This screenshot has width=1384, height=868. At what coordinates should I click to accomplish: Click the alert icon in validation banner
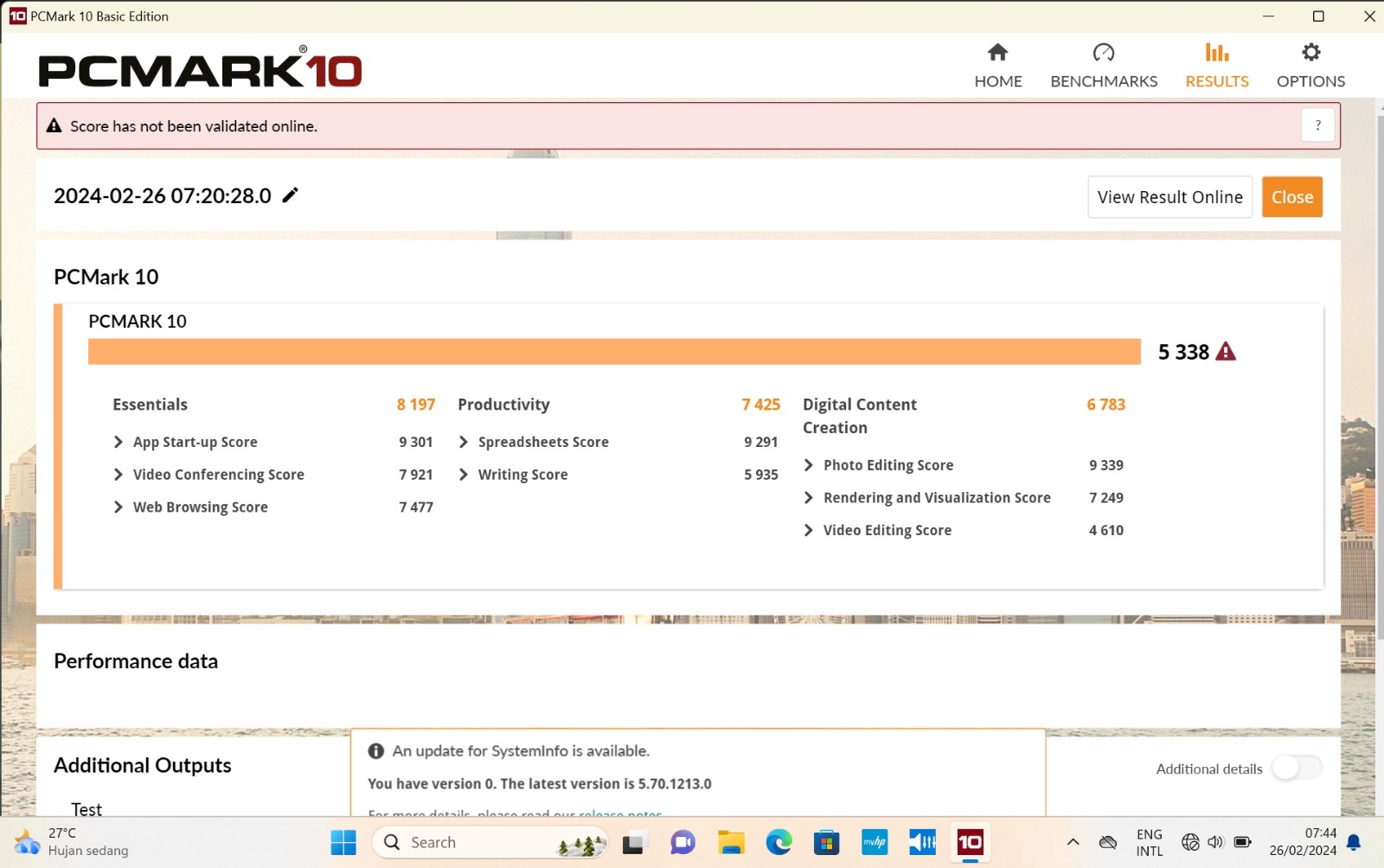(x=54, y=126)
